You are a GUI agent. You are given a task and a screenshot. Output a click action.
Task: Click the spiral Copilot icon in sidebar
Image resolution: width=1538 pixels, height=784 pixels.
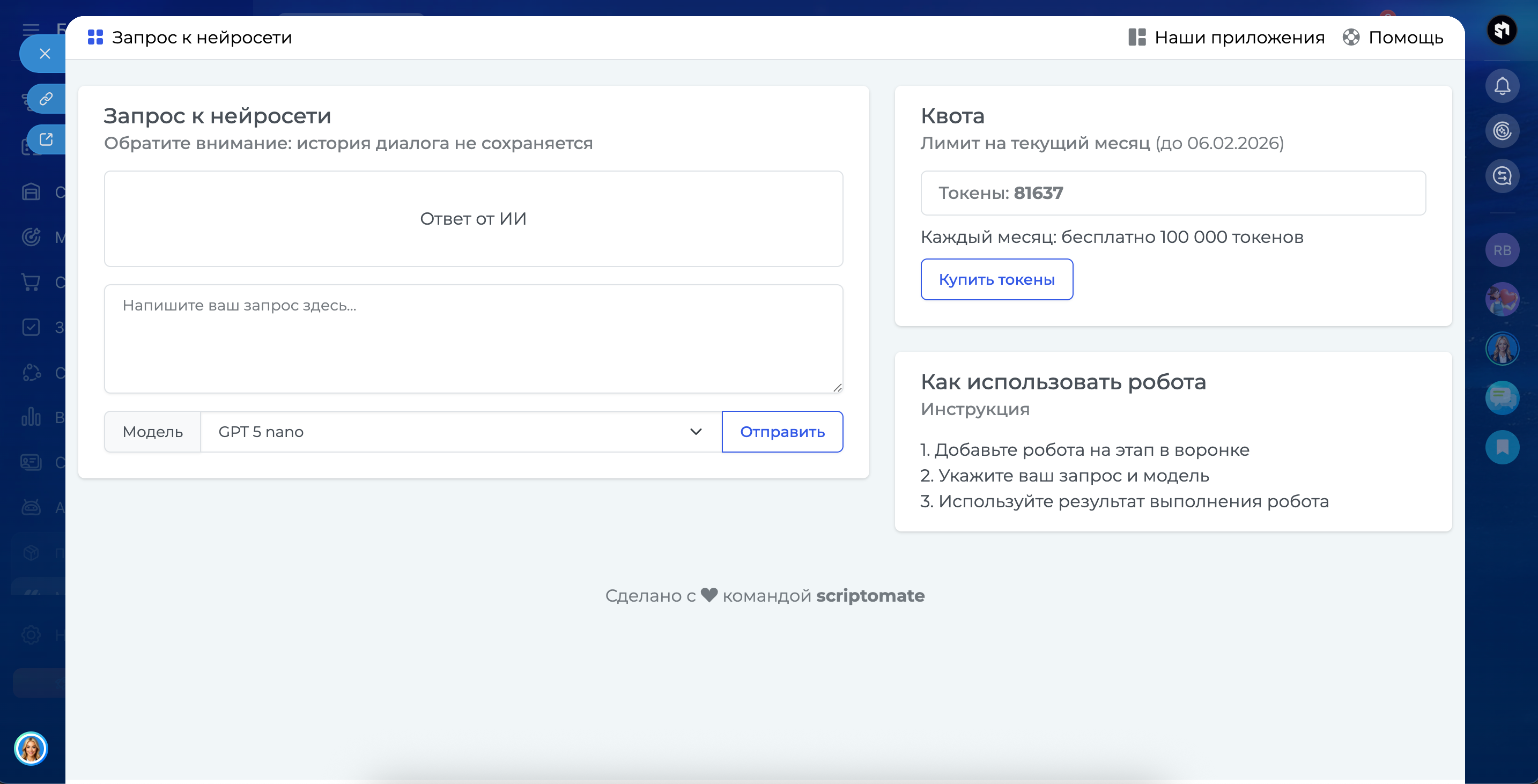(1502, 131)
